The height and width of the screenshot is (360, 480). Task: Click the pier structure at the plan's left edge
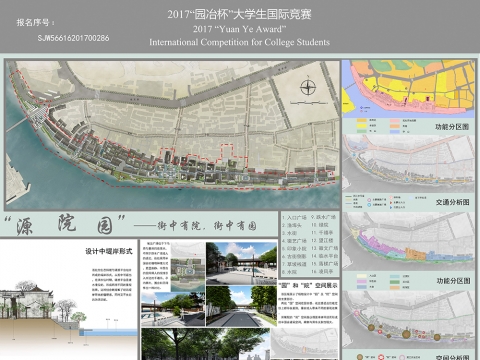(x=17, y=183)
